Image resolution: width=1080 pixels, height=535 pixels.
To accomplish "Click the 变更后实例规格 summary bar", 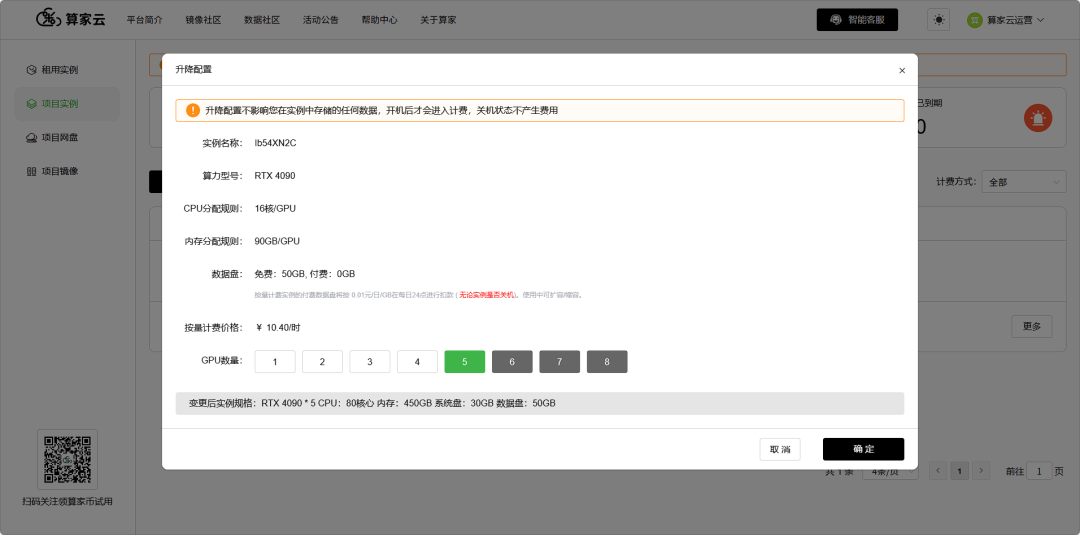I will [x=540, y=403].
